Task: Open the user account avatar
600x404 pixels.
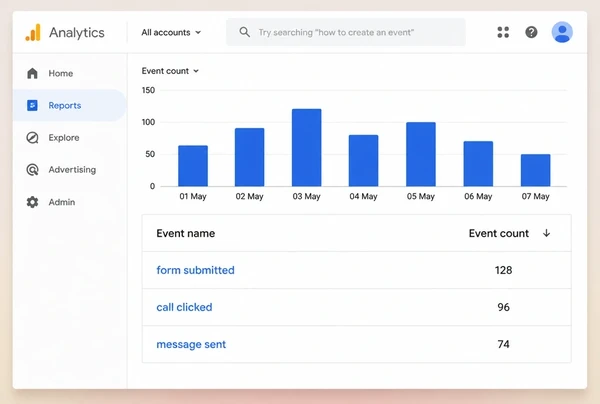Action: coord(562,32)
